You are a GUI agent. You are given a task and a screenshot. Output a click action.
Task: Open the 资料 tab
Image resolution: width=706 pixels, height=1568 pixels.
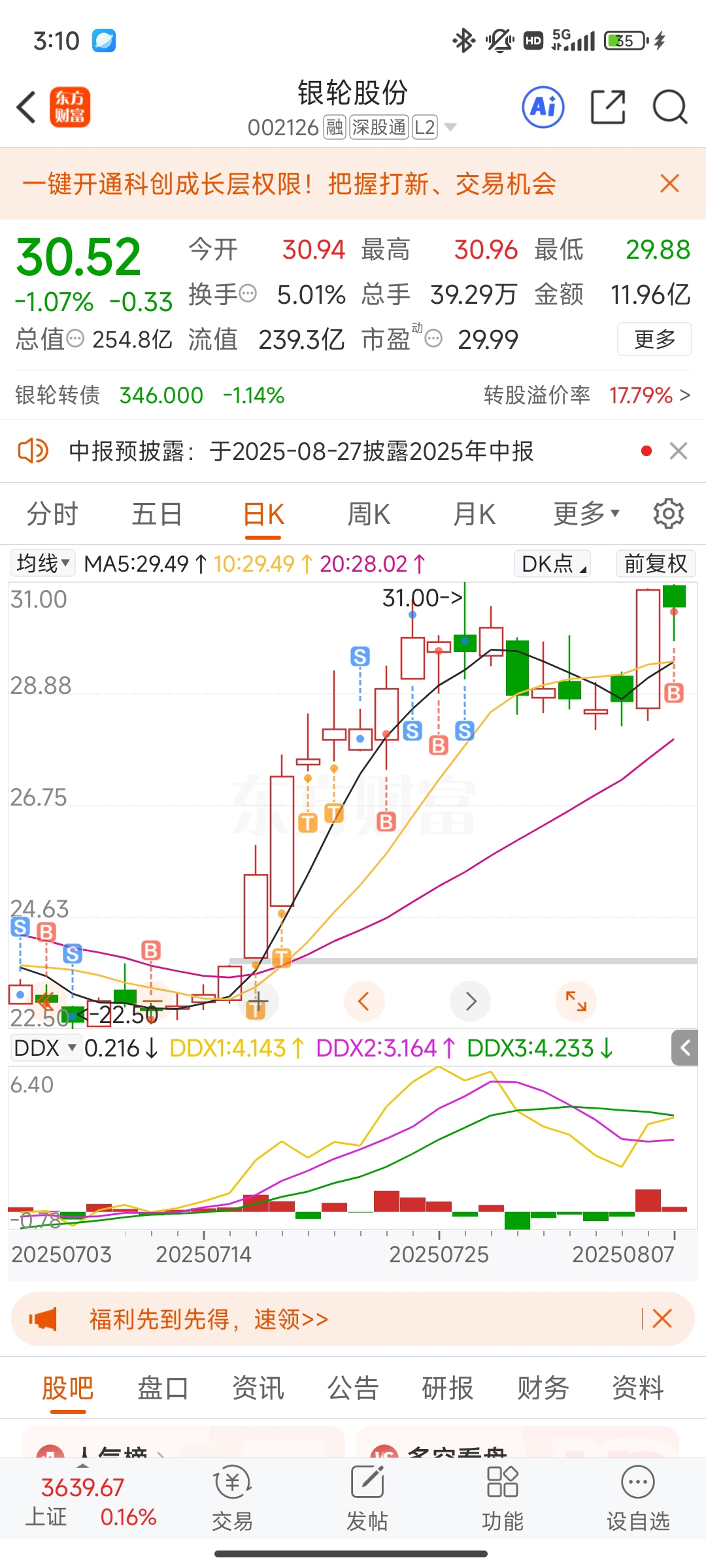click(x=638, y=1388)
